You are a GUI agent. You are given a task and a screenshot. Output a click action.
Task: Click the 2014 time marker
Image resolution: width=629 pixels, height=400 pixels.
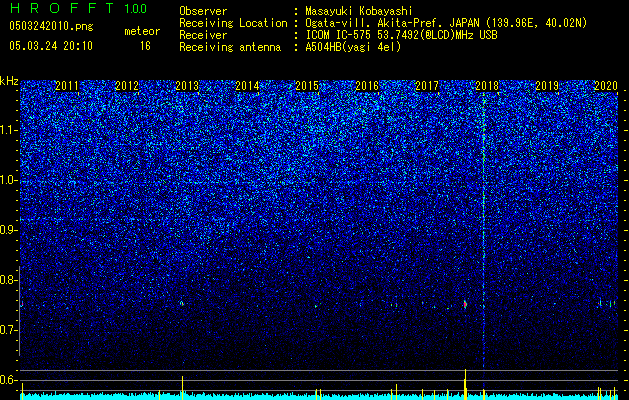pyautogui.click(x=247, y=85)
